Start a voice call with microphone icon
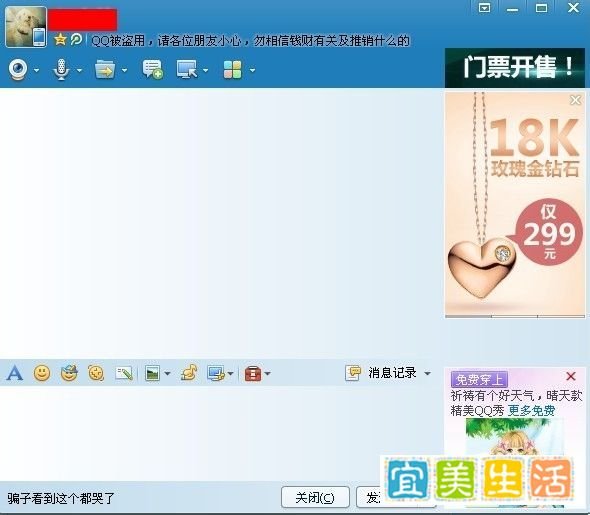 61,70
